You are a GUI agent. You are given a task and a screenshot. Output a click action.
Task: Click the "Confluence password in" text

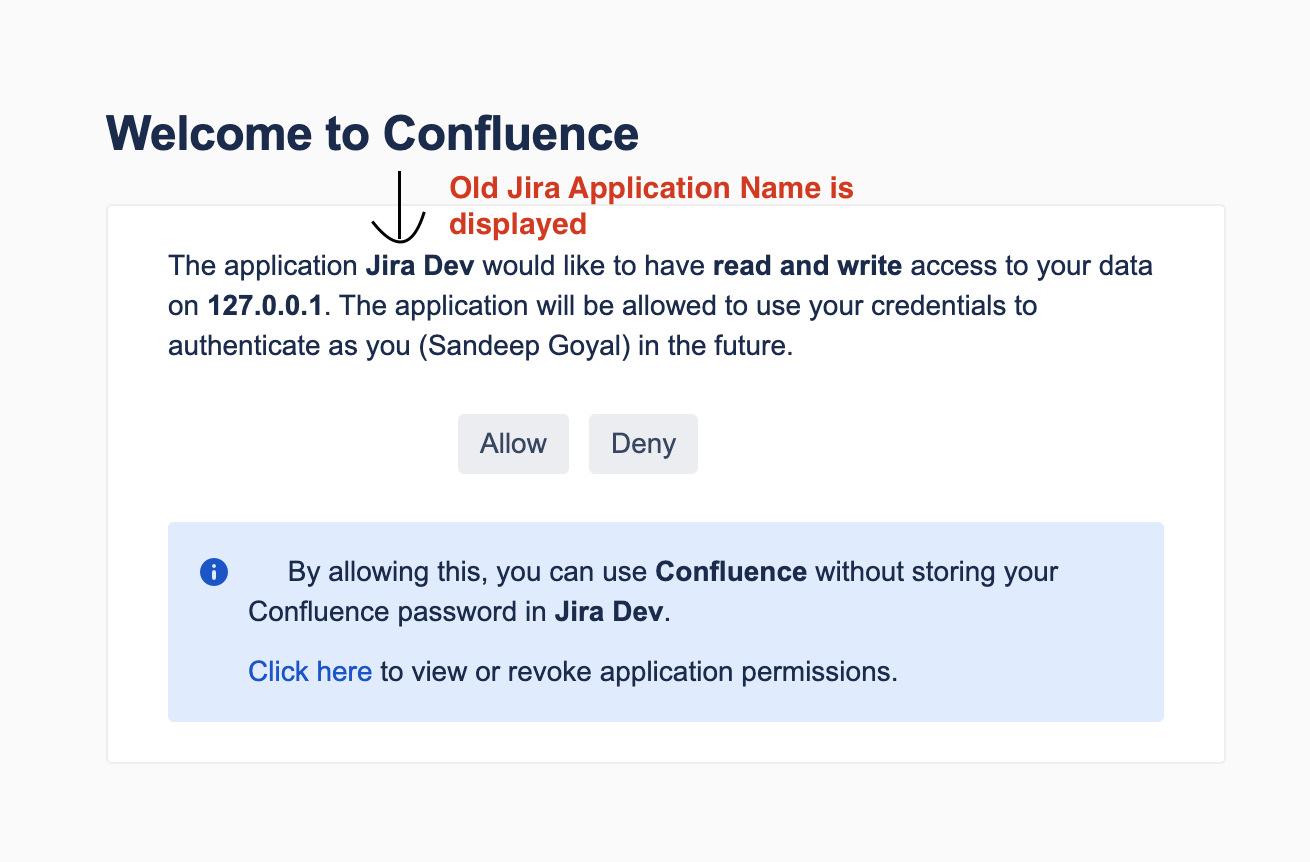(x=397, y=611)
